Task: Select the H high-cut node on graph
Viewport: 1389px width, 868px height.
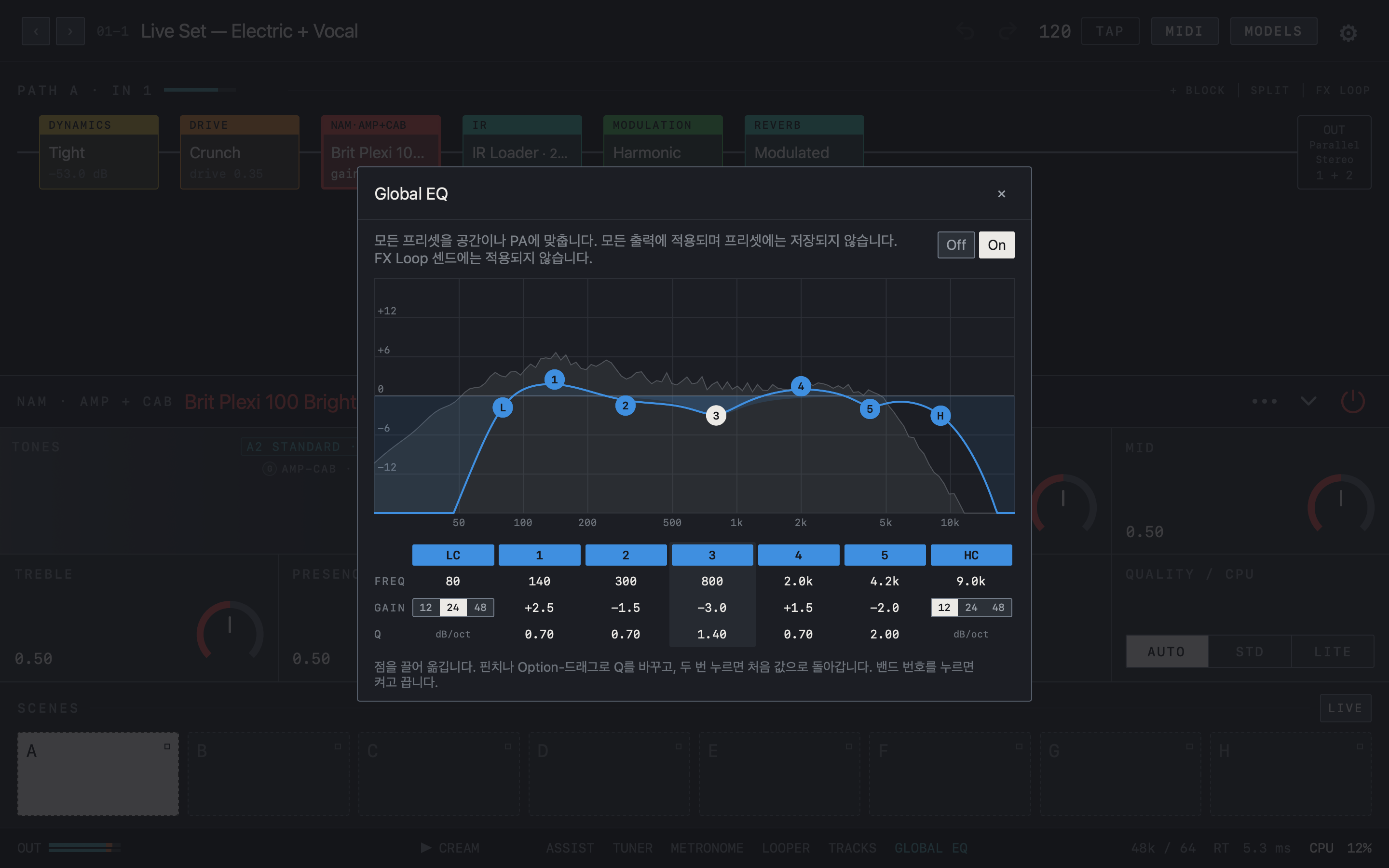Action: (x=940, y=416)
